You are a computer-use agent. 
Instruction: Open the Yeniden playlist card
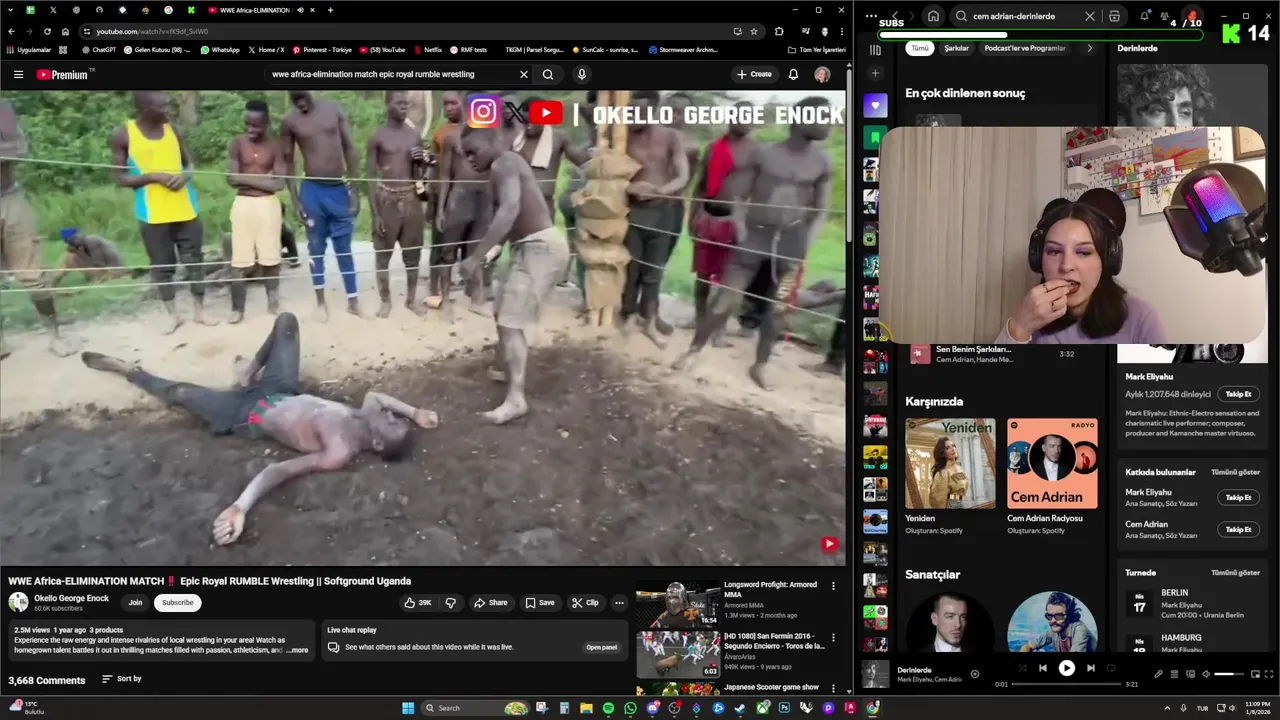950,477
